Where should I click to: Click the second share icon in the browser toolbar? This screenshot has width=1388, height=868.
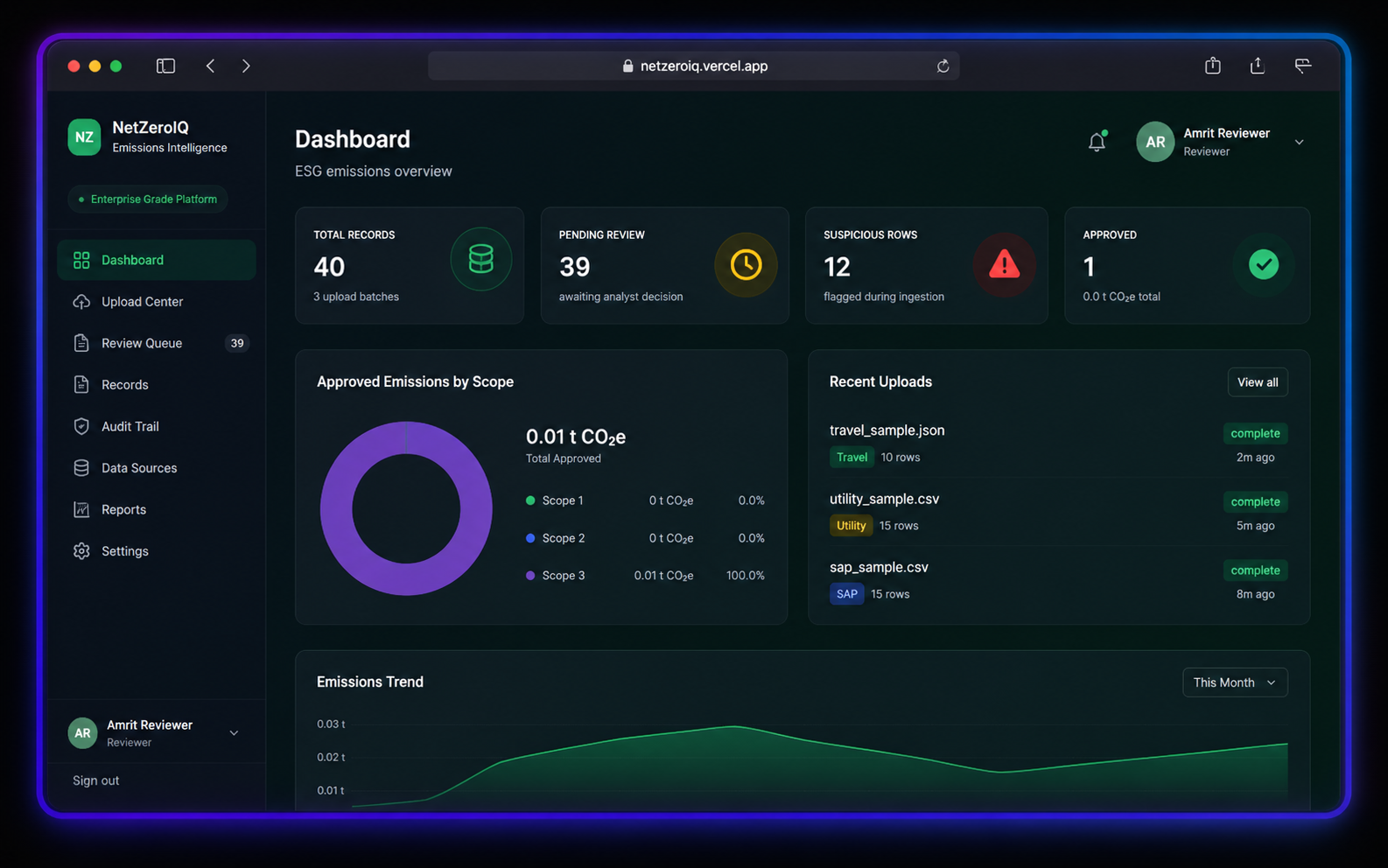[x=1257, y=66]
